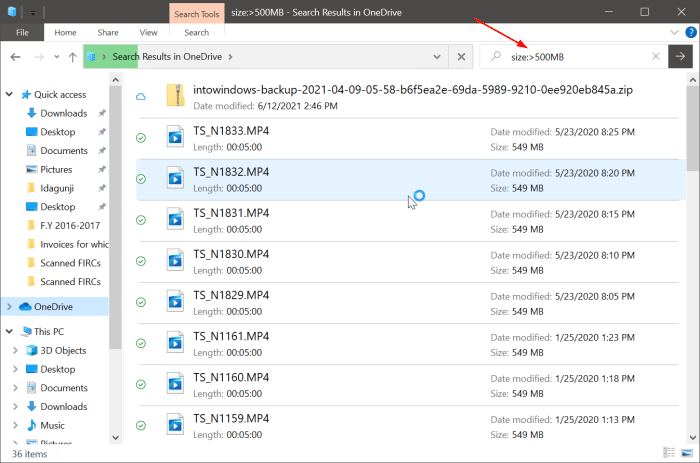
Task: Open the File menu
Action: (22, 33)
